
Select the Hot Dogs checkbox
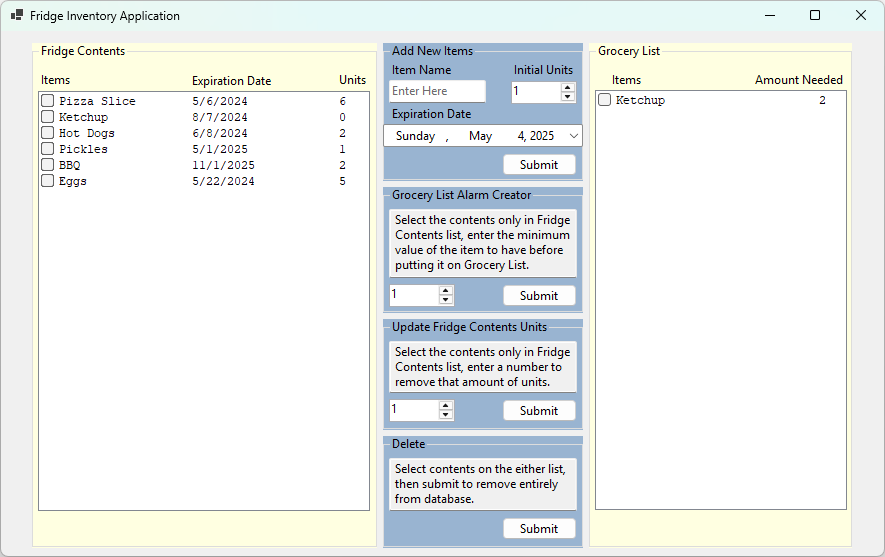47,133
